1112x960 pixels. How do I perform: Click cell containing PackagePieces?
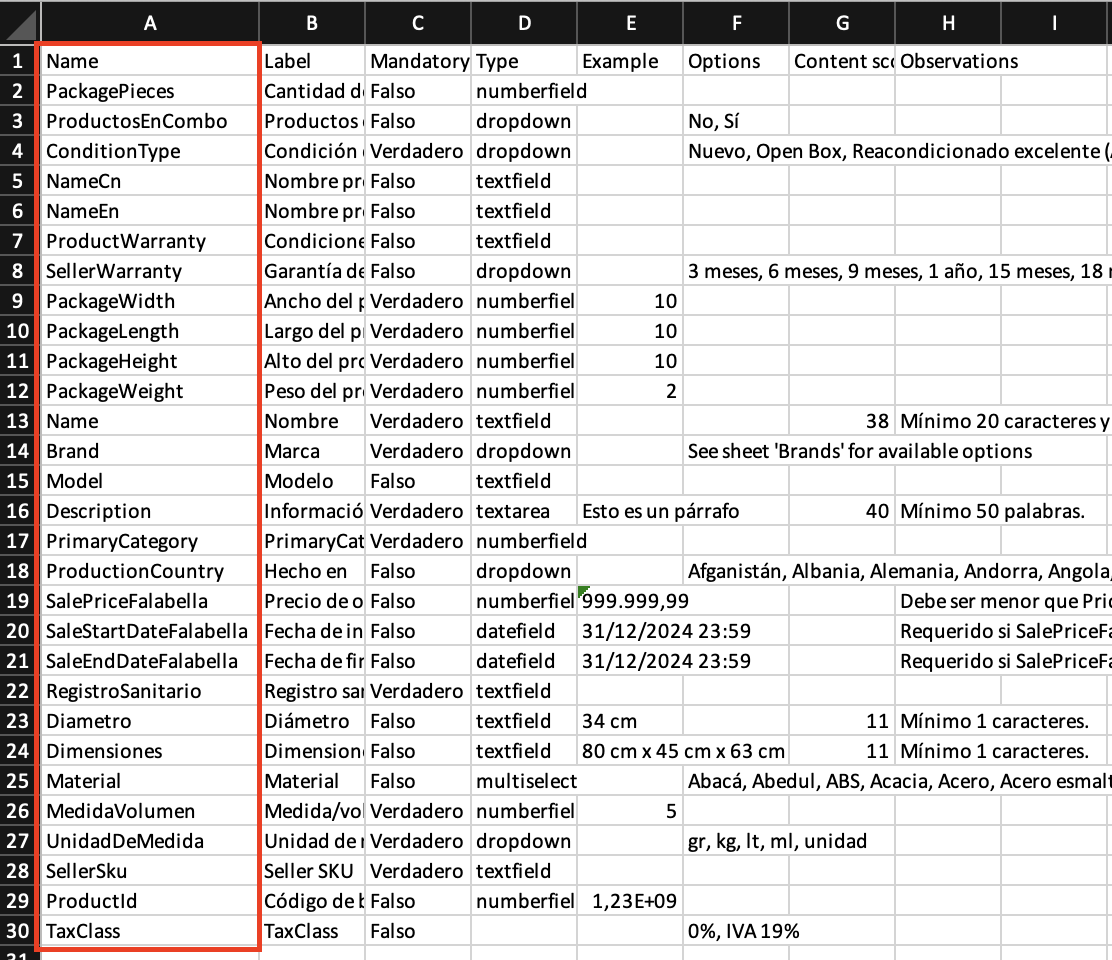(150, 91)
